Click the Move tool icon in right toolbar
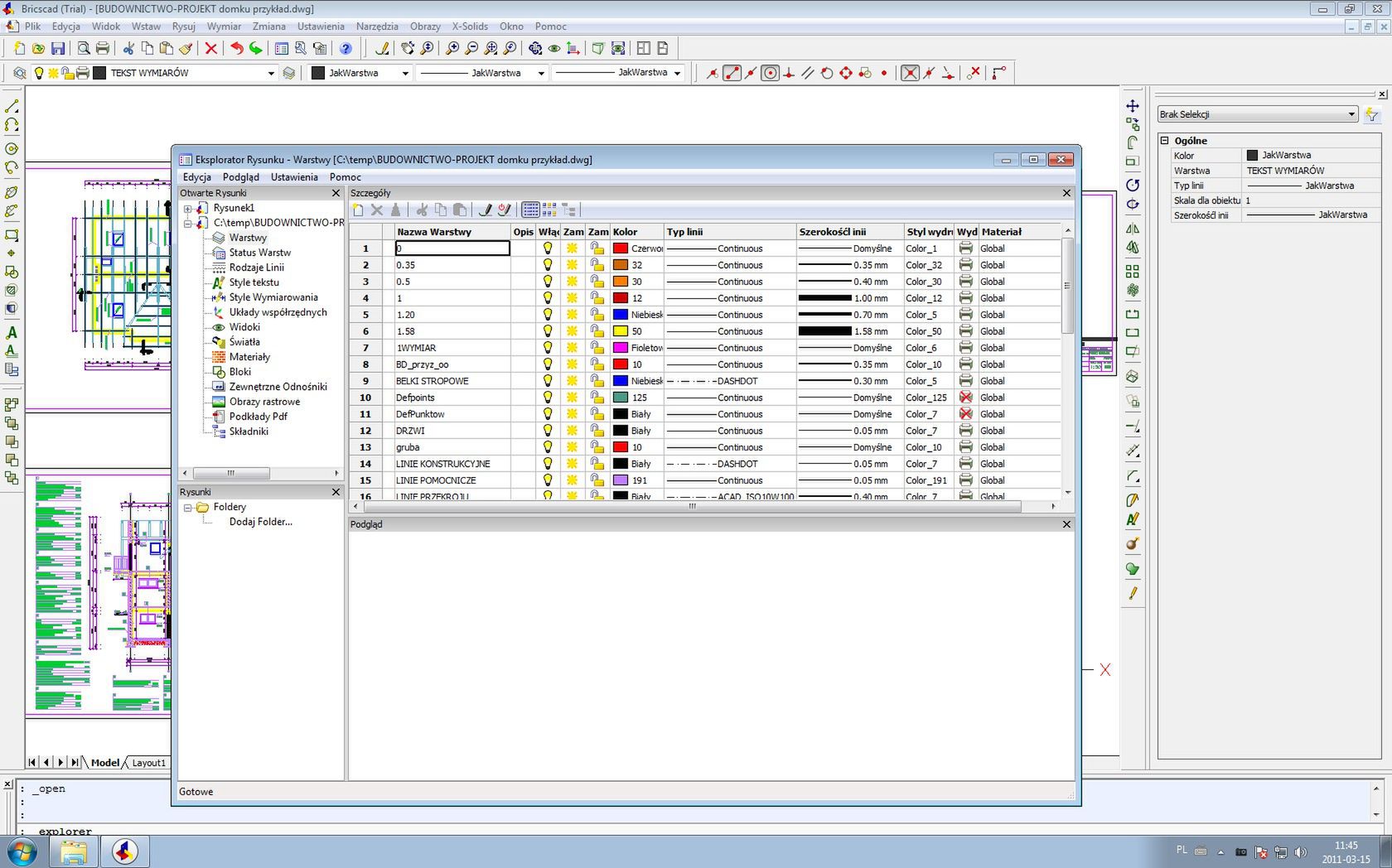Viewport: 1392px width, 868px height. click(x=1133, y=106)
